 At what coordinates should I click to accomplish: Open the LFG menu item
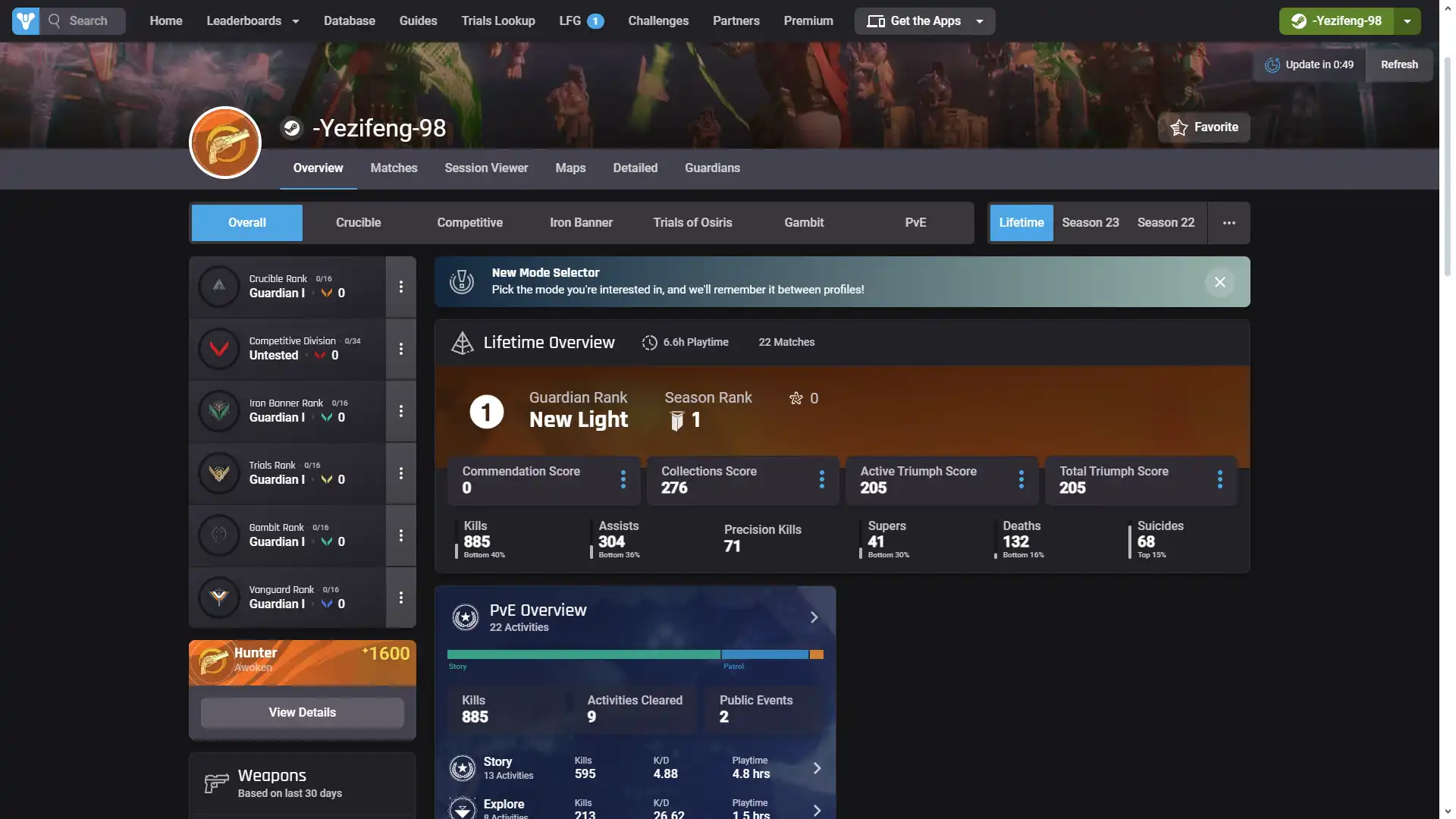[x=581, y=21]
